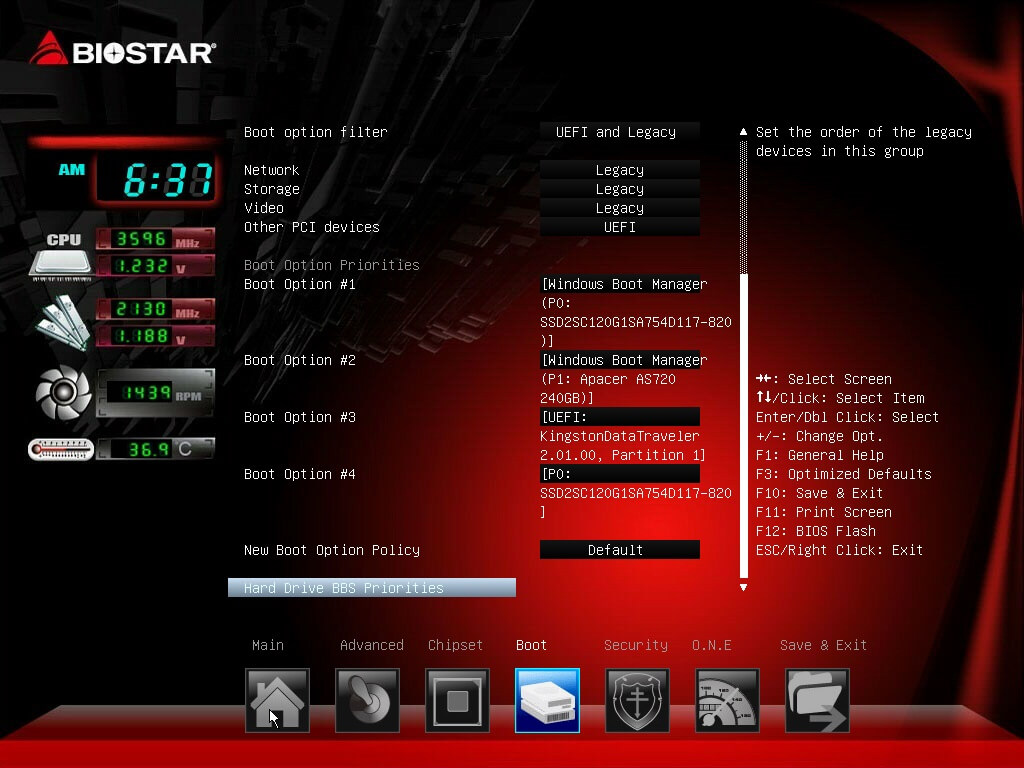Change Other PCI devices UEFI setting
Screen dimensions: 1024x768
click(619, 227)
